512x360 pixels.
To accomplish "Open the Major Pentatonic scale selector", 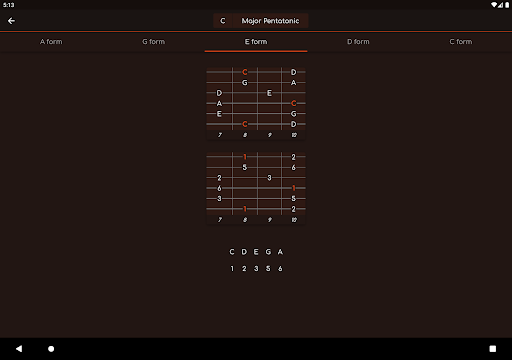I will click(x=270, y=21).
